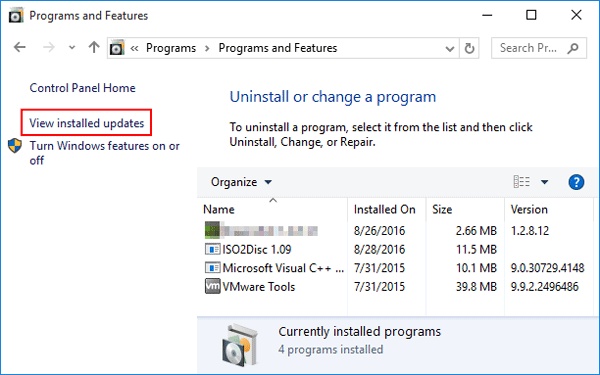The width and height of the screenshot is (600, 375).
Task: Refresh the Programs and Features list
Action: click(x=469, y=48)
